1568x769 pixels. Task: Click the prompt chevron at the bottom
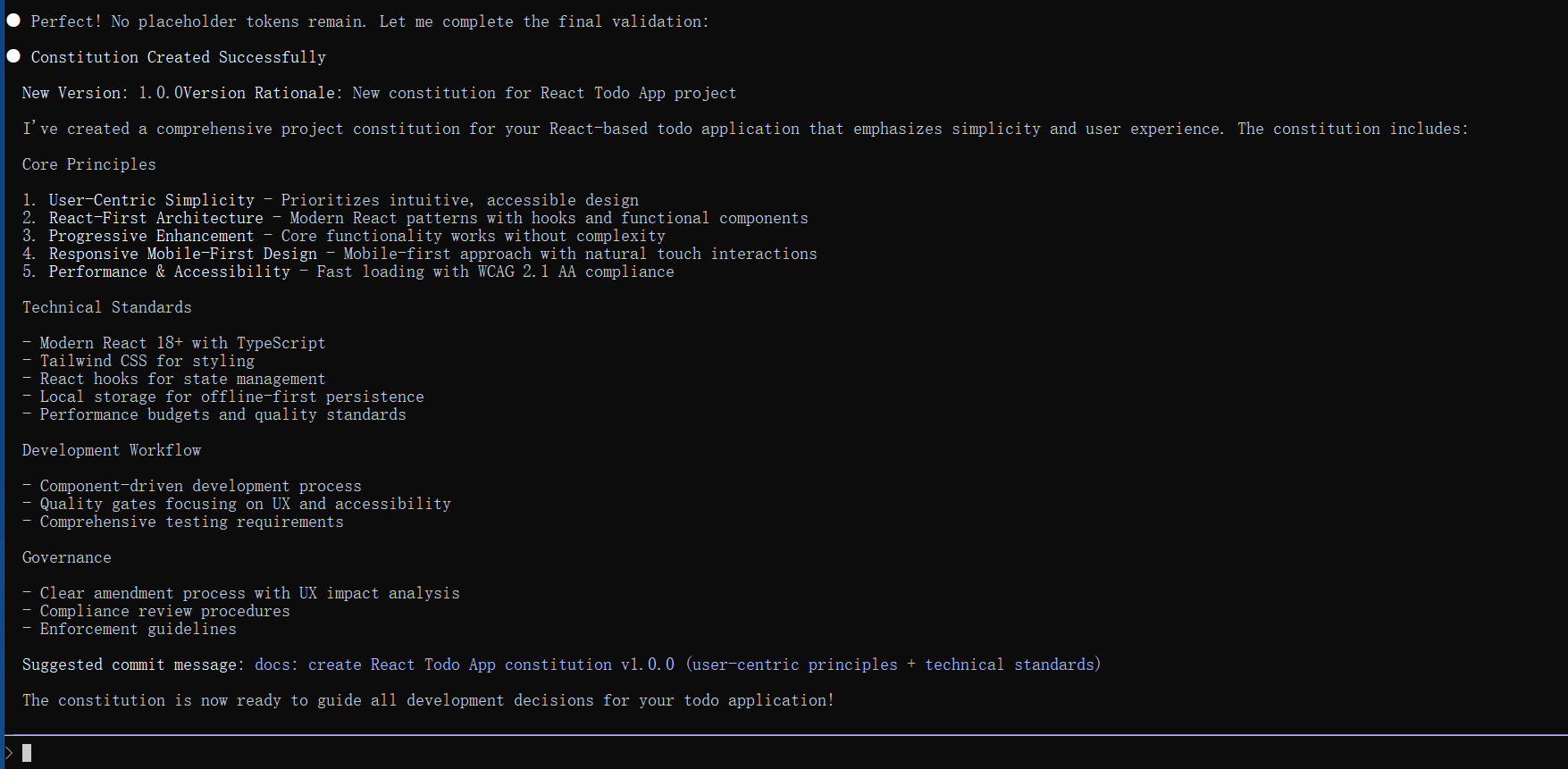pyautogui.click(x=9, y=753)
